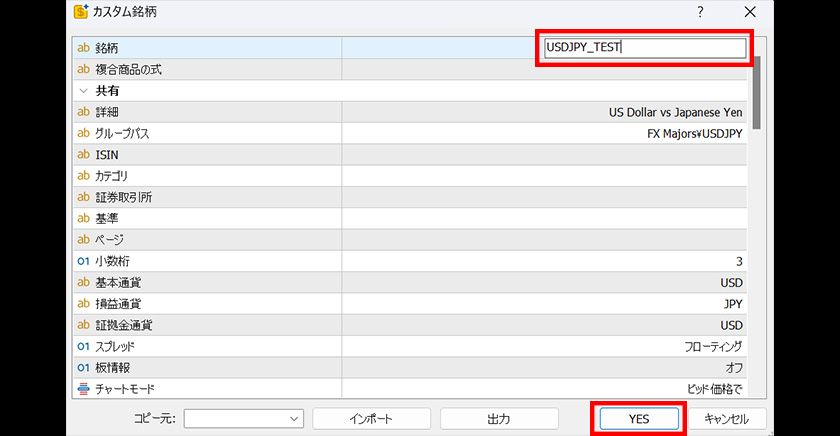Click the chart icon beside チャートモード row
The width and height of the screenshot is (840, 436).
point(83,388)
